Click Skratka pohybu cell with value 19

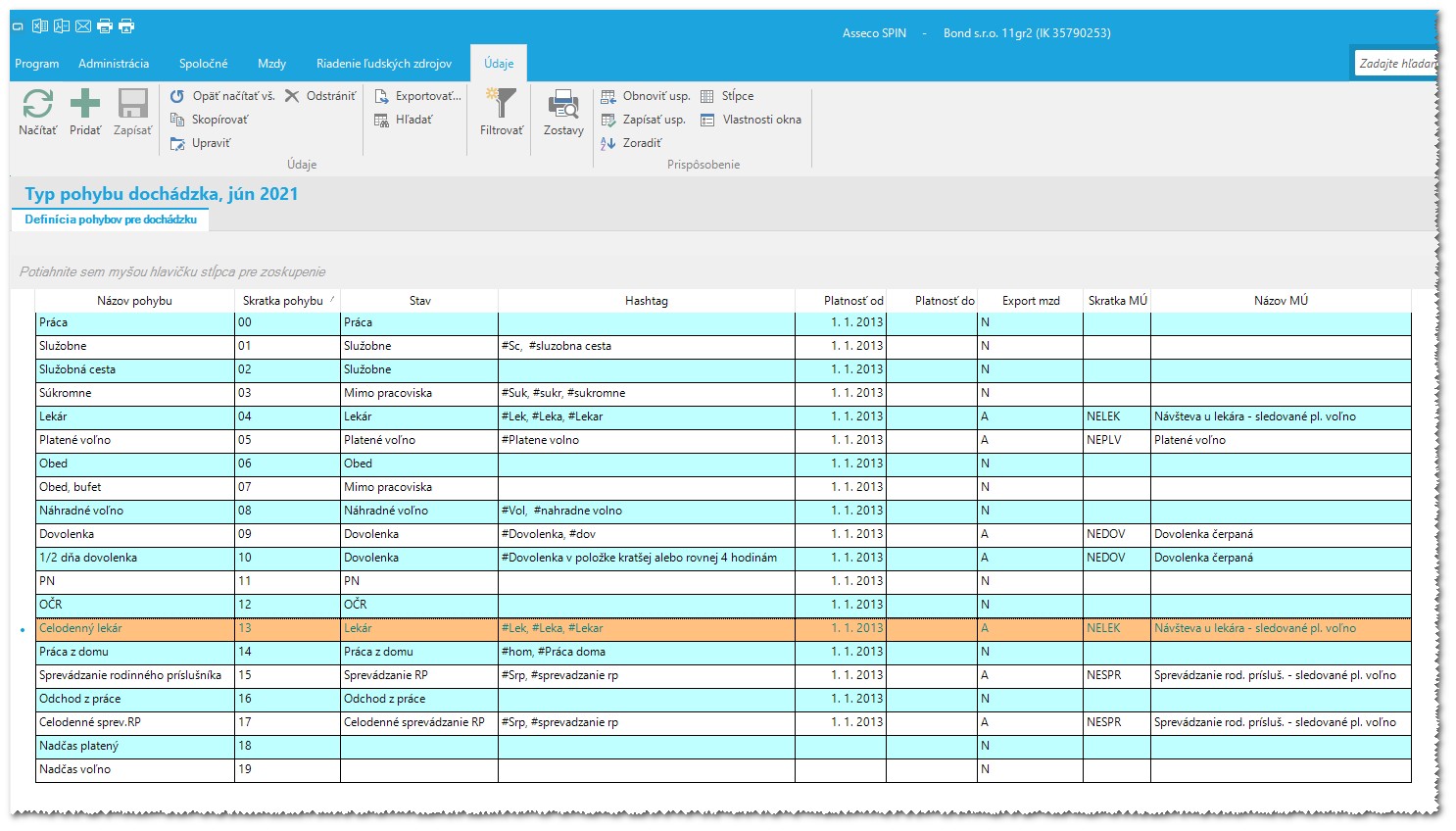[287, 769]
